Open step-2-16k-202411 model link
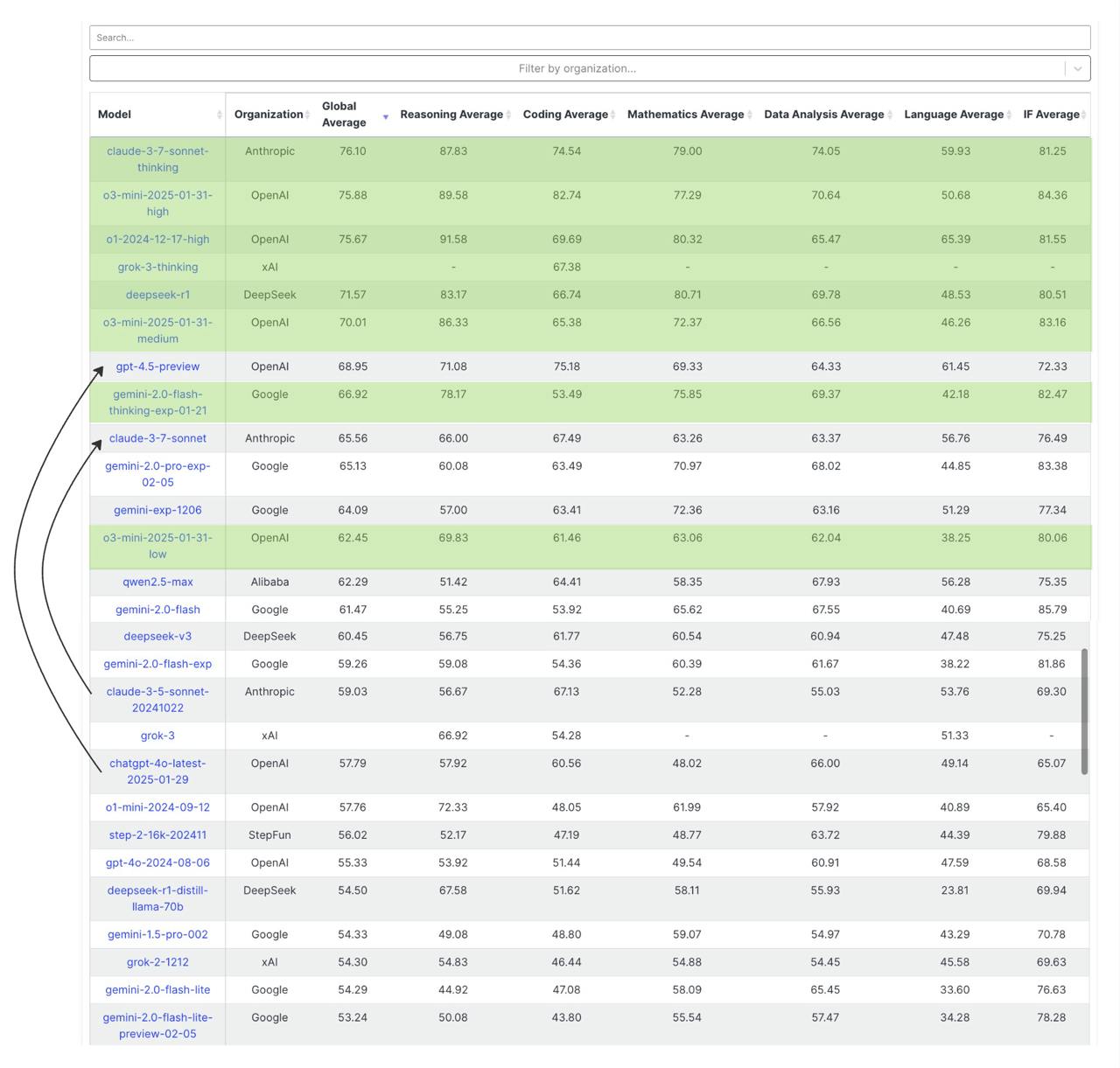The width and height of the screenshot is (1120, 1068). point(157,835)
